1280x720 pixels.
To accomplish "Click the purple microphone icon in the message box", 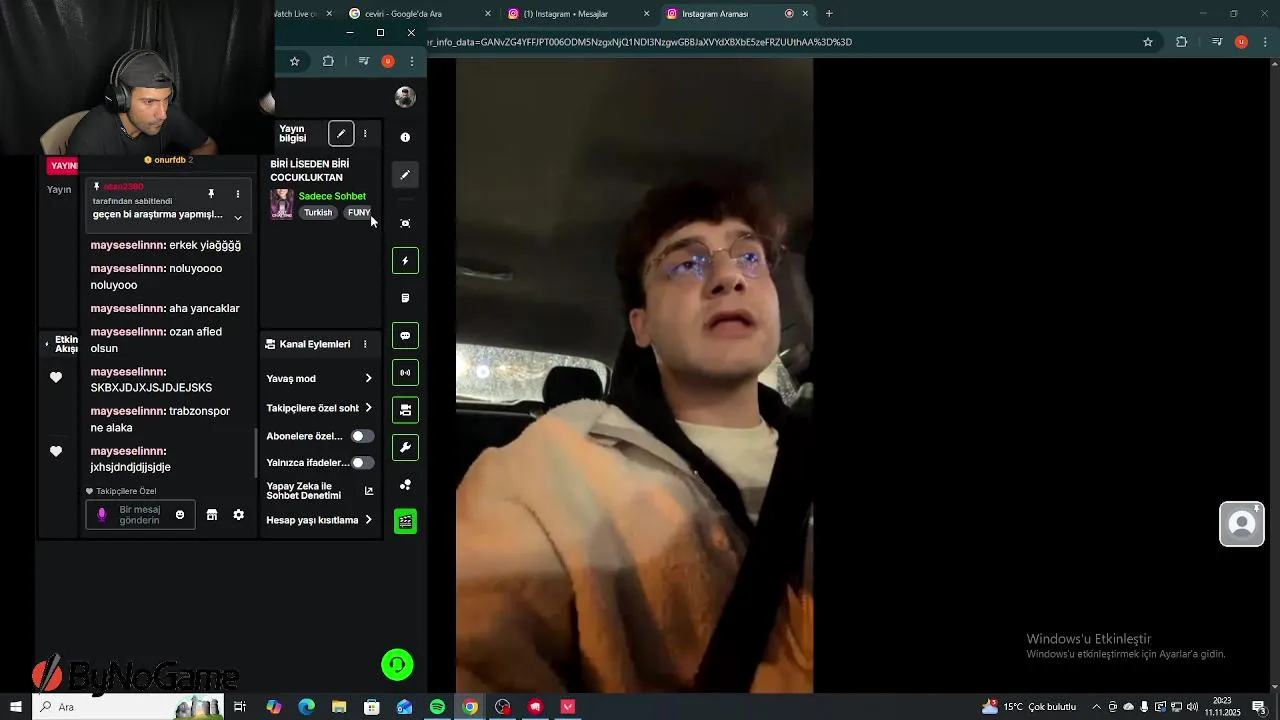I will (101, 515).
